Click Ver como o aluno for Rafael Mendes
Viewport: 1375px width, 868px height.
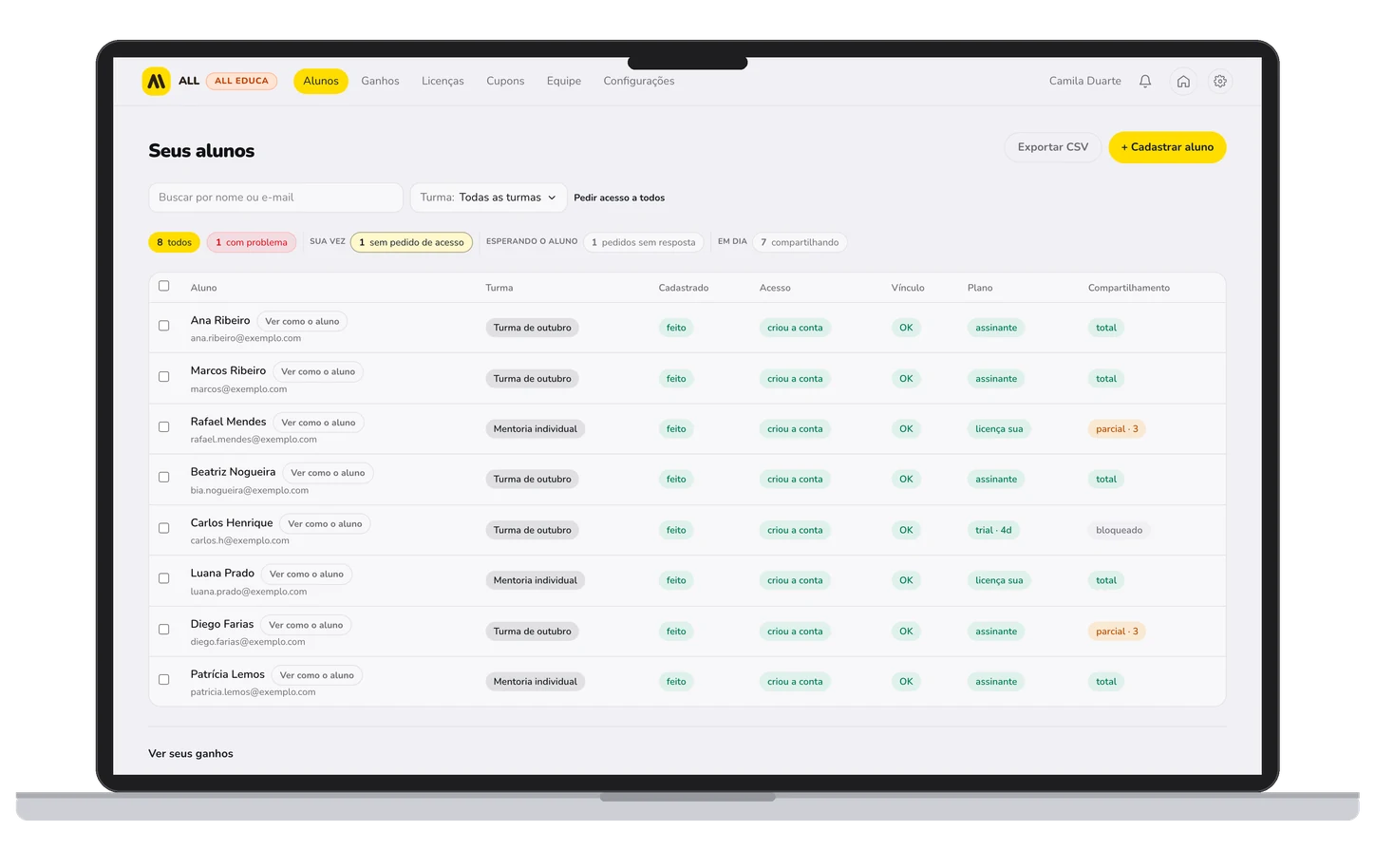(318, 423)
